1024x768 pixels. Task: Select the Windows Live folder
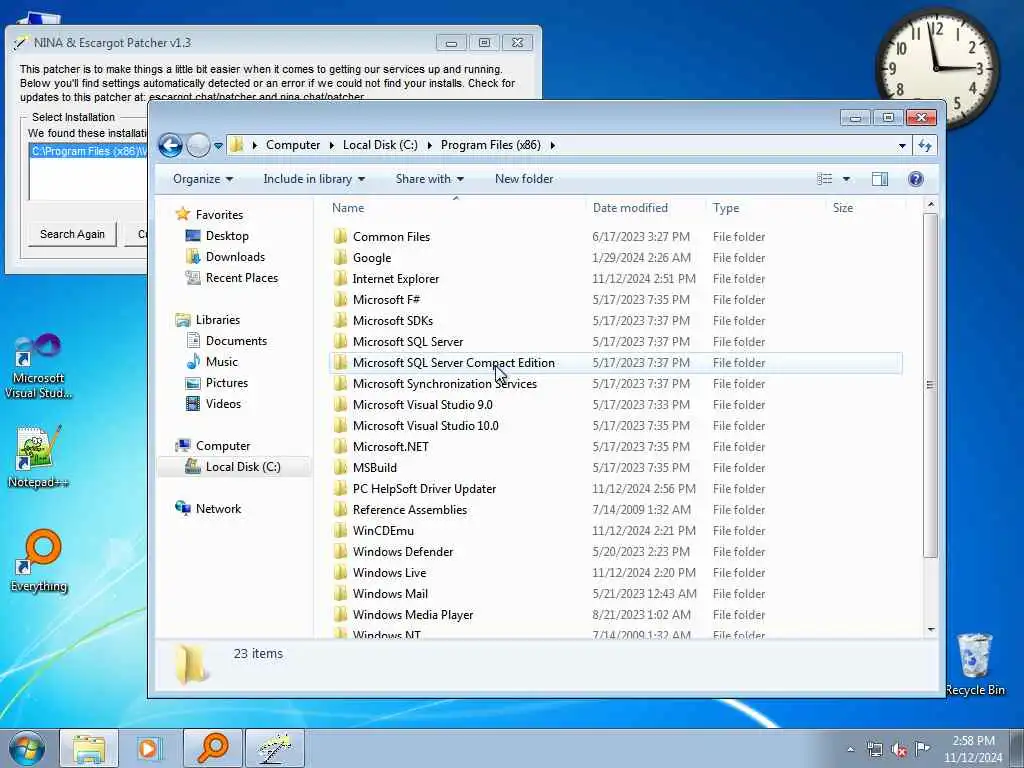coord(389,573)
